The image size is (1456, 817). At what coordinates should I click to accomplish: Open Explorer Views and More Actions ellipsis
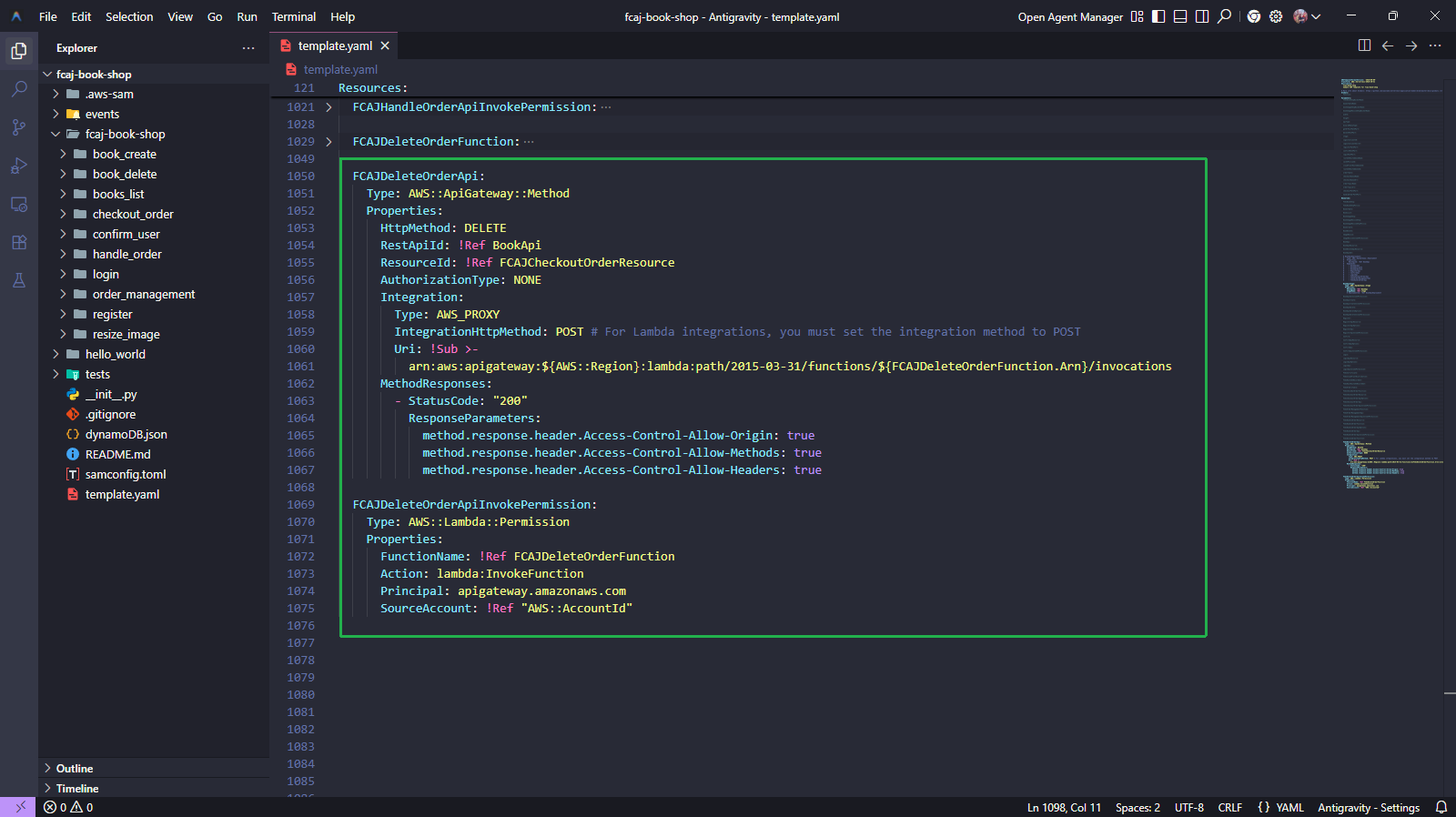coord(248,48)
